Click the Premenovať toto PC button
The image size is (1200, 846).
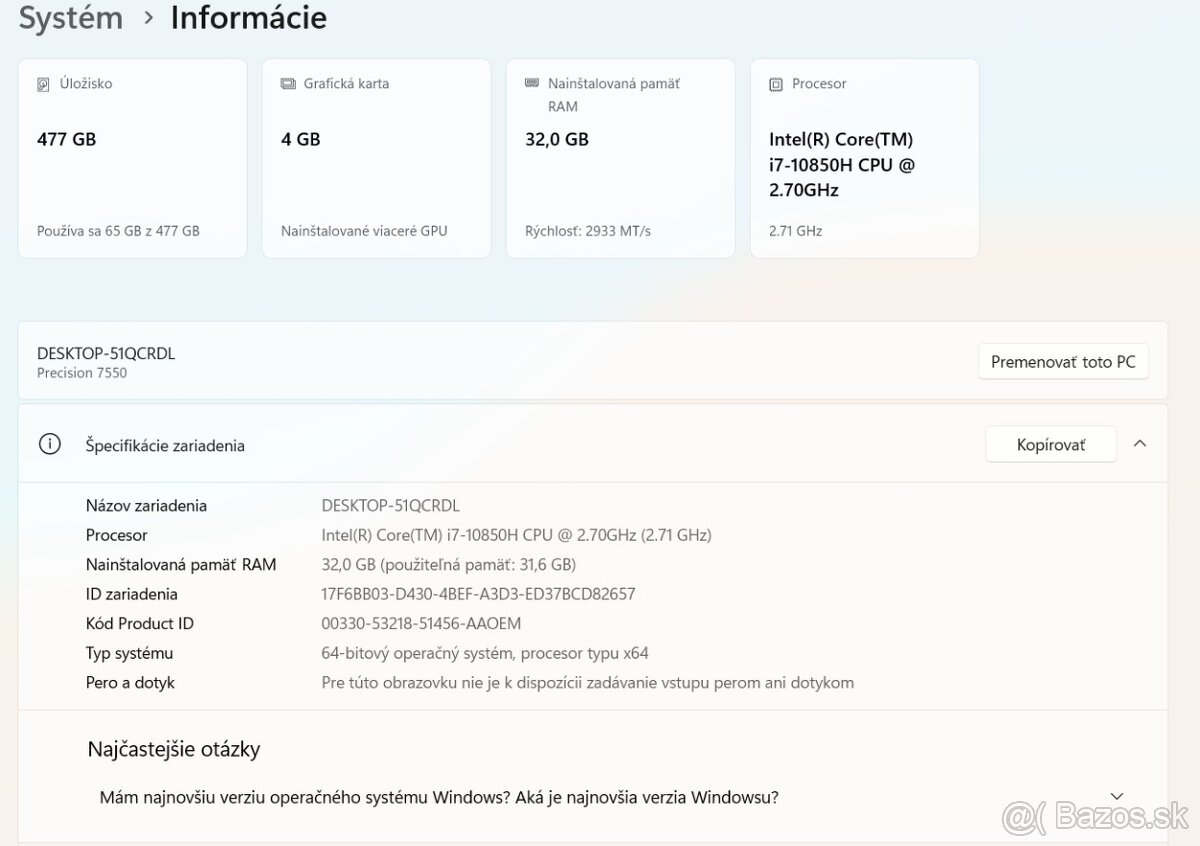tap(1063, 361)
